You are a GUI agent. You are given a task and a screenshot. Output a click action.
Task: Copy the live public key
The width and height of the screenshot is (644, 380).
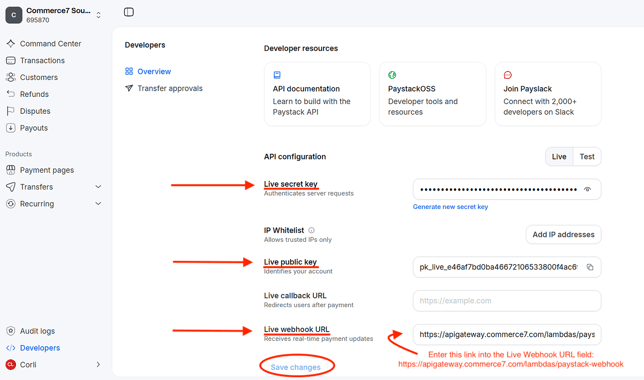(590, 267)
